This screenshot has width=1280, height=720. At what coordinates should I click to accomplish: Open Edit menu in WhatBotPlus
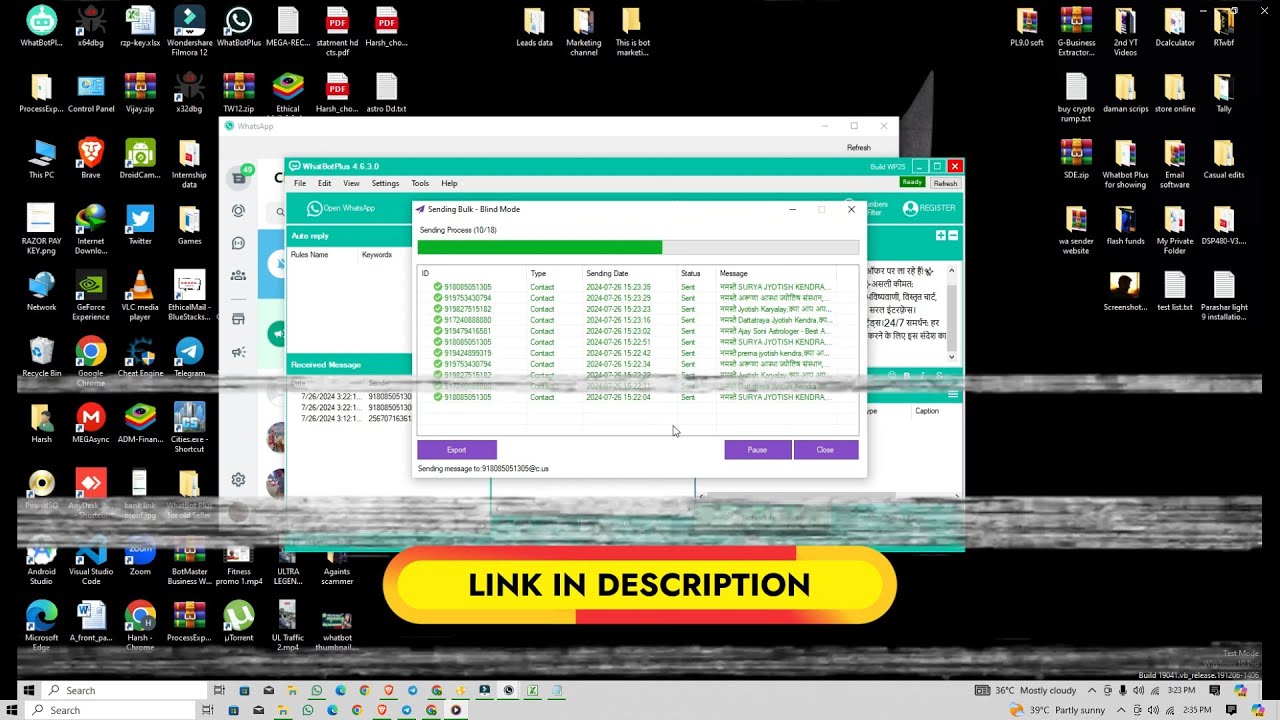(325, 183)
